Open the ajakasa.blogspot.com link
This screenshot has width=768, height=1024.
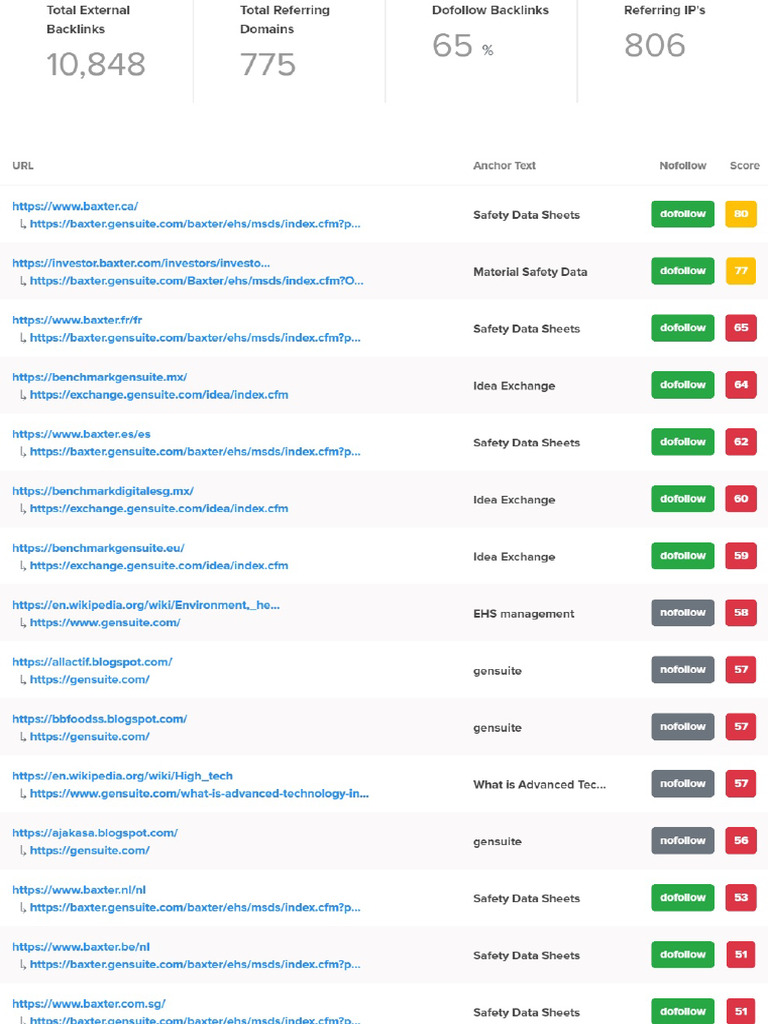click(x=95, y=833)
